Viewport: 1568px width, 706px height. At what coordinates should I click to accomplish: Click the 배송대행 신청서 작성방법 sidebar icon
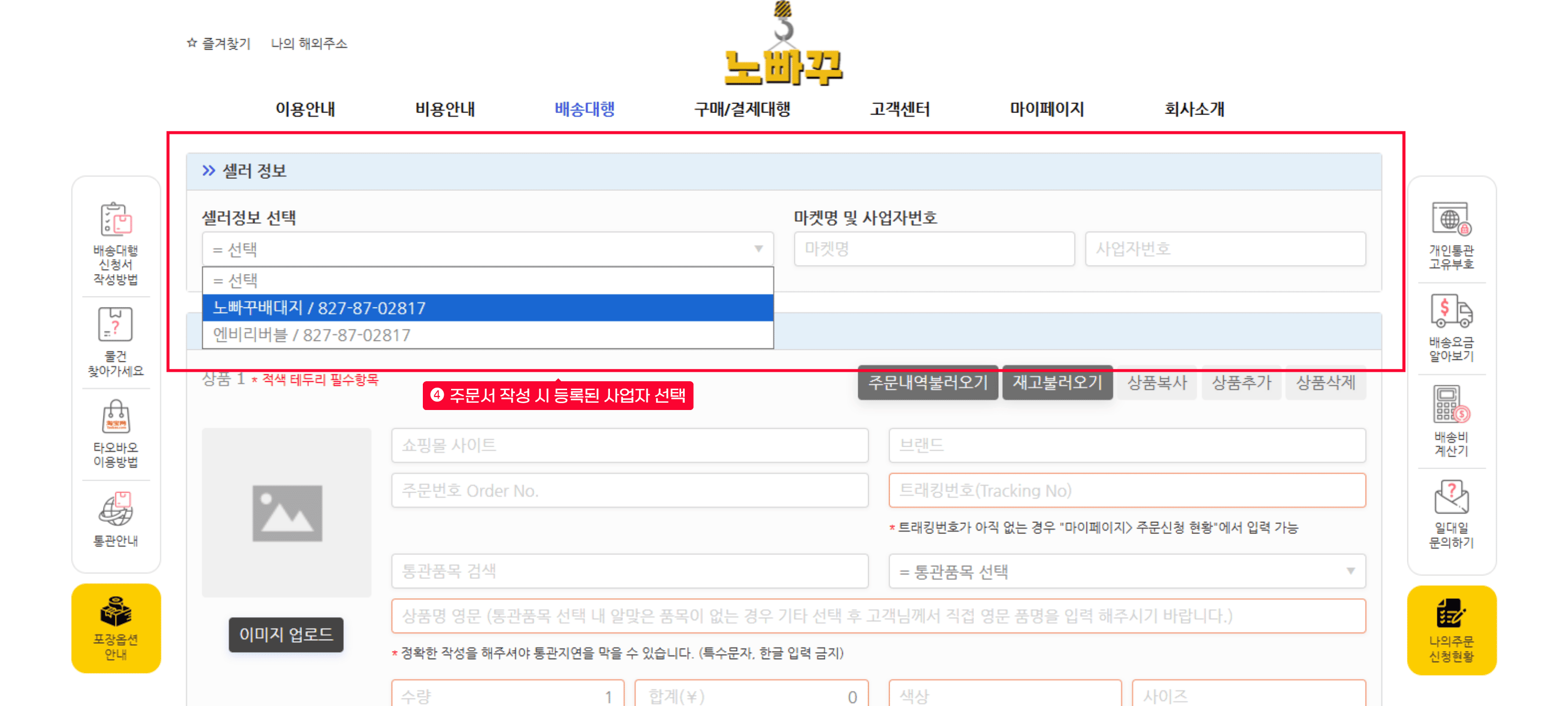116,219
